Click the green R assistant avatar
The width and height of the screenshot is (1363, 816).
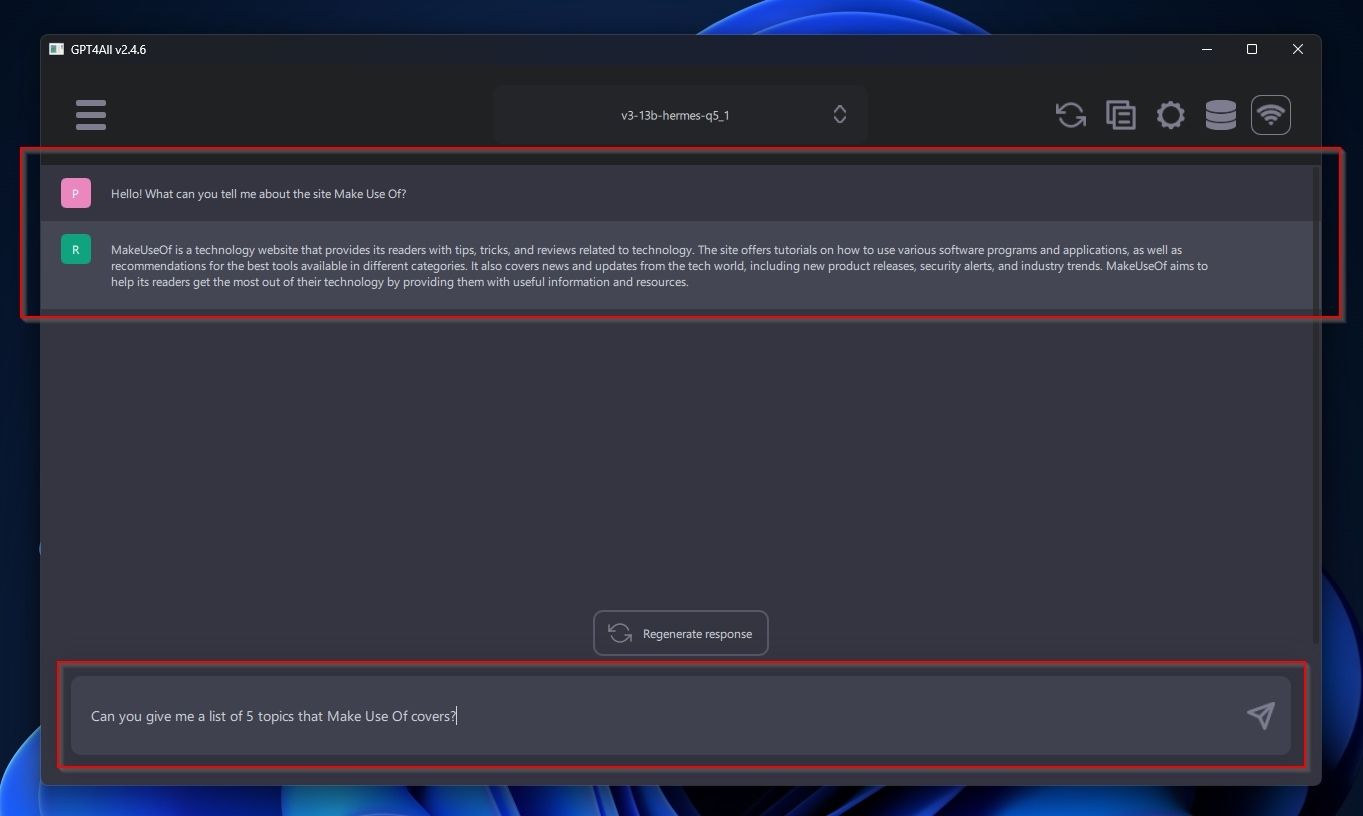(x=75, y=249)
